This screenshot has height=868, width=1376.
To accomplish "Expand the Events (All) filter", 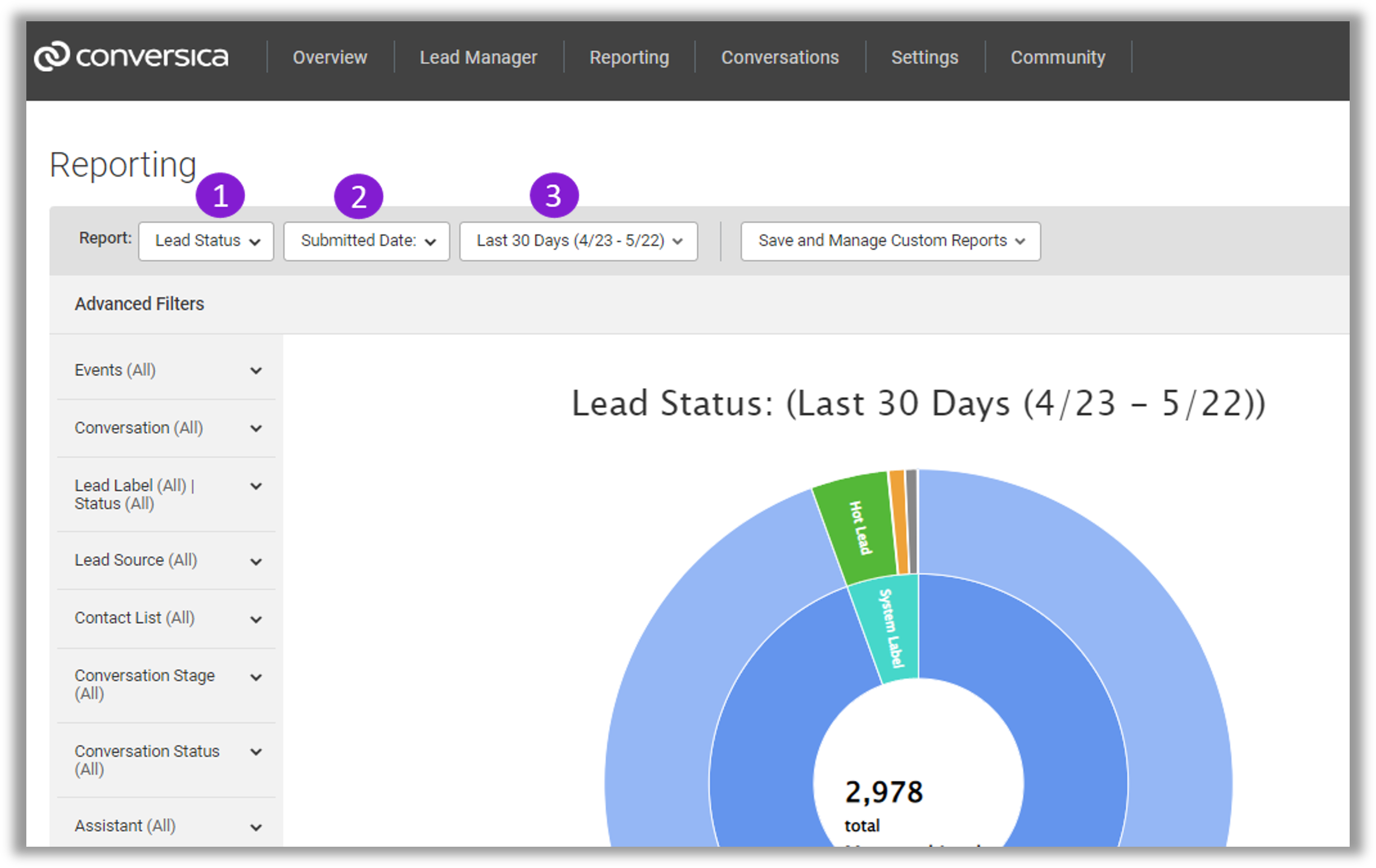I will pos(166,370).
